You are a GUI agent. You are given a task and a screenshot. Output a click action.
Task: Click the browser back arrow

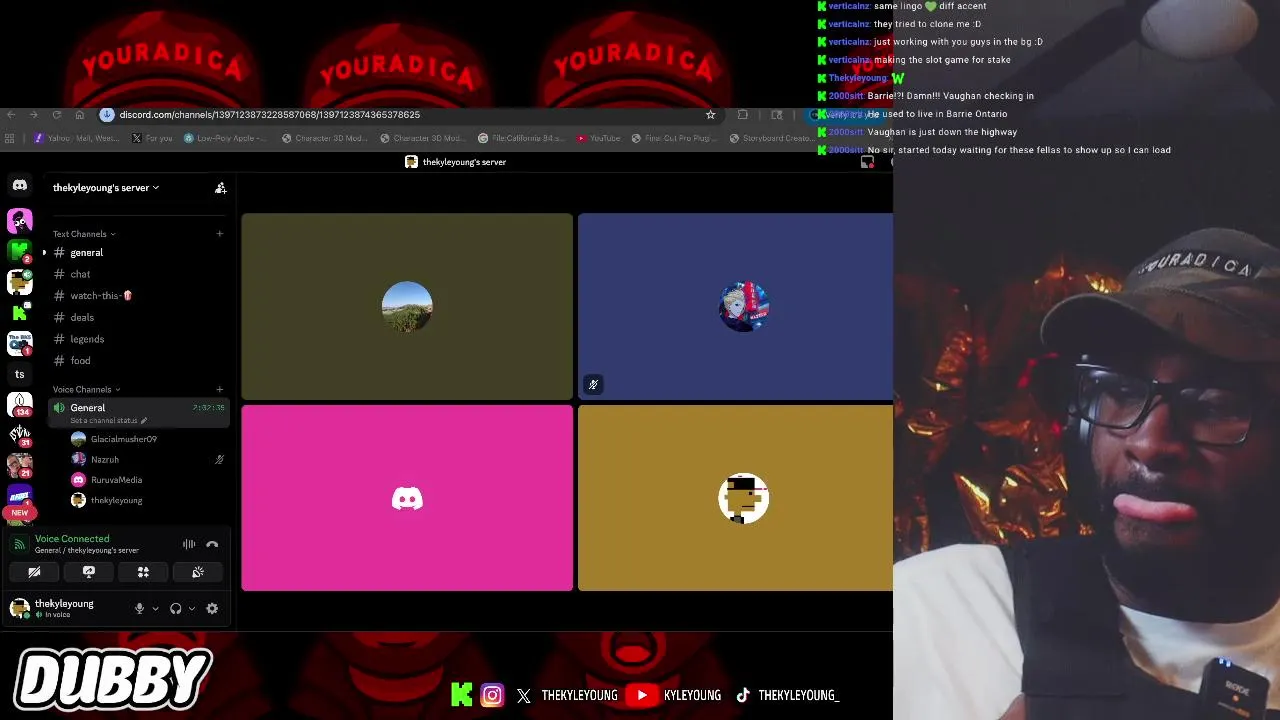coord(10,115)
